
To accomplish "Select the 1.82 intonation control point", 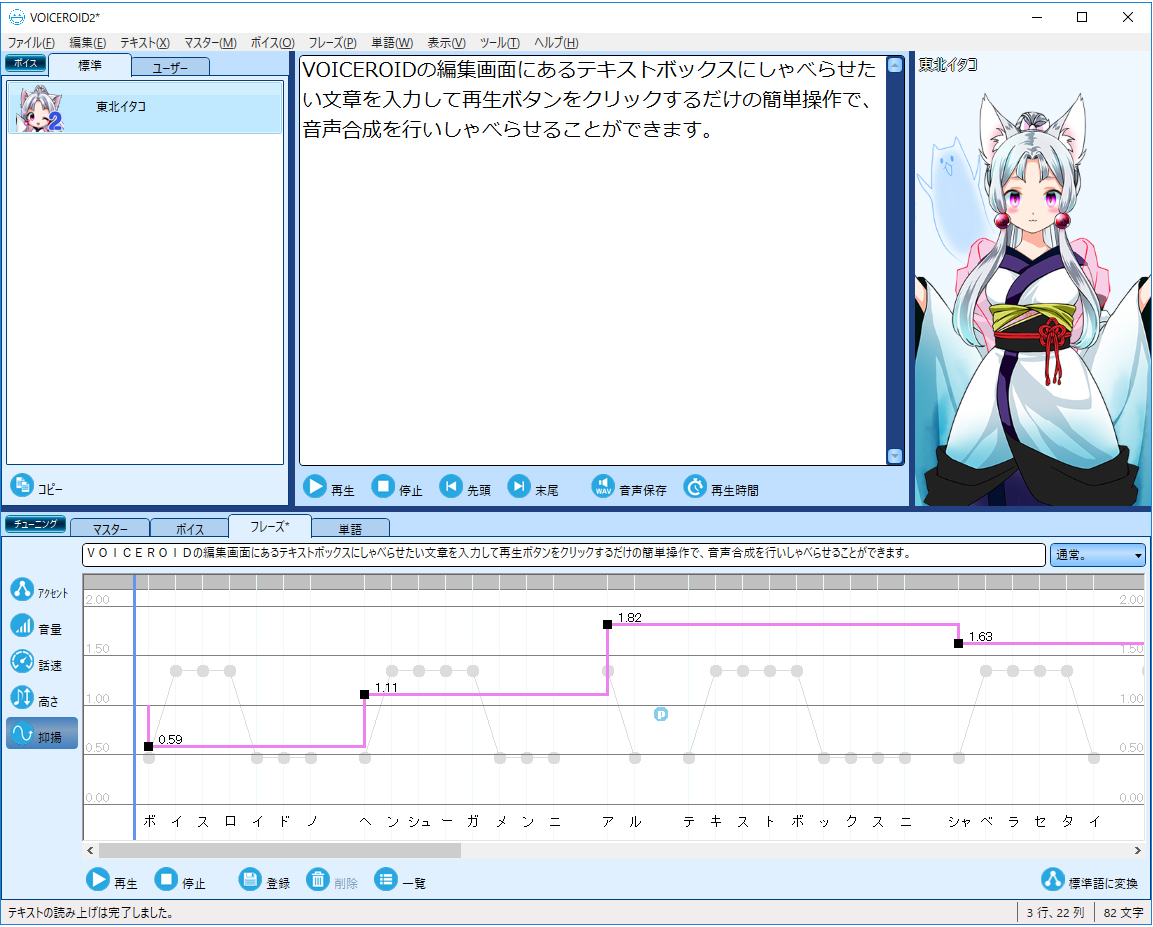I will 607,624.
